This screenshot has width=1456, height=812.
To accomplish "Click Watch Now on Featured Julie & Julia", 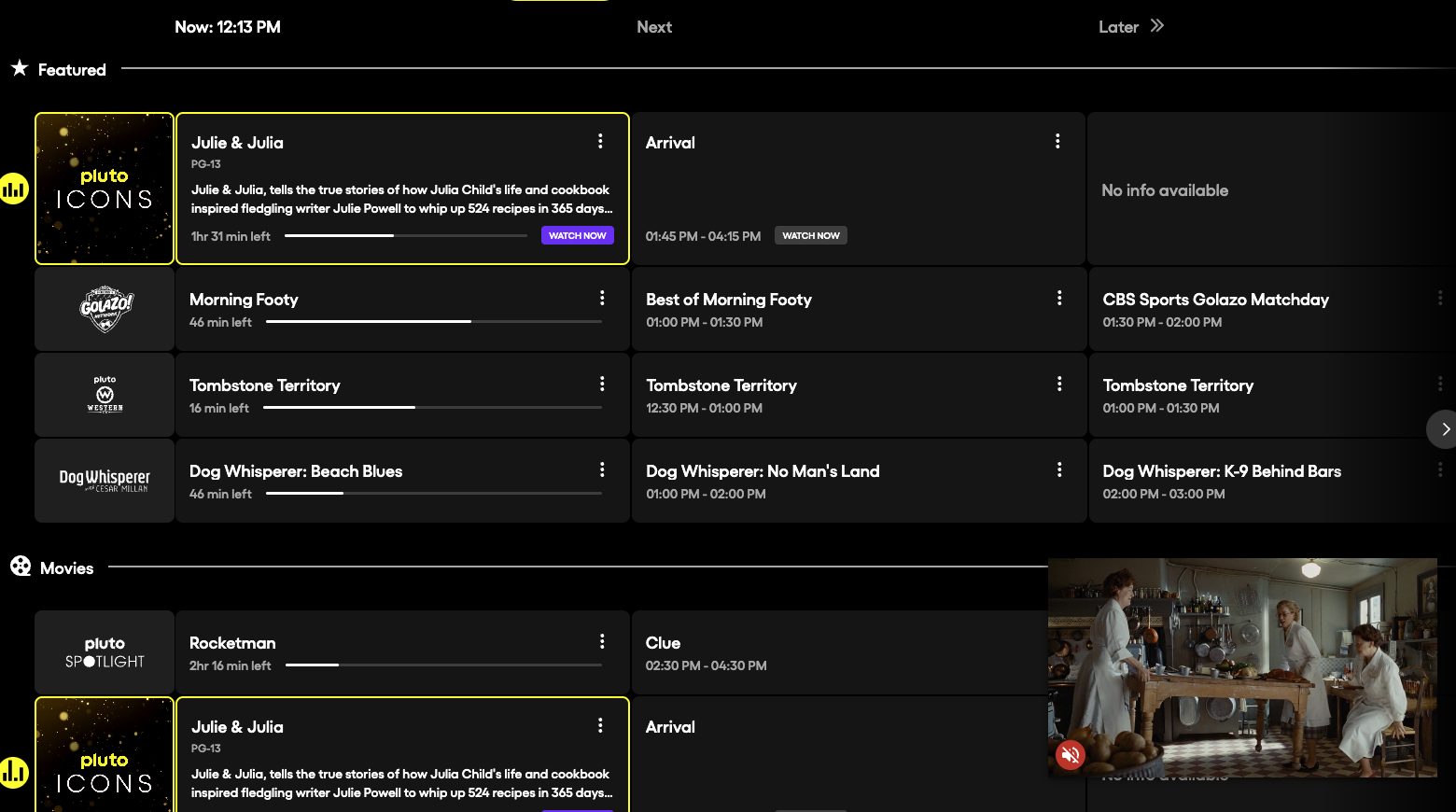I will 577,235.
